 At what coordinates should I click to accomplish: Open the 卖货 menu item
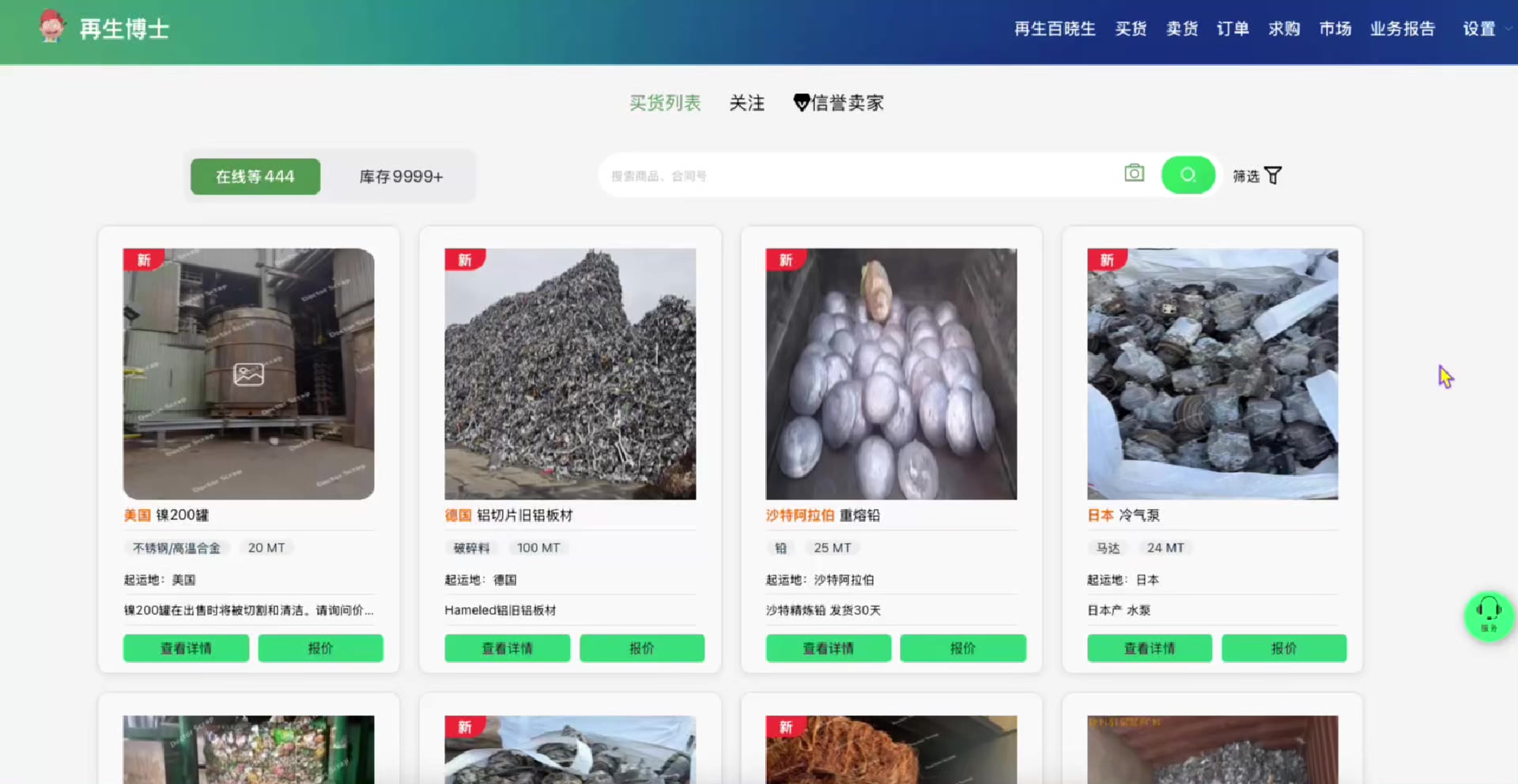click(1182, 29)
